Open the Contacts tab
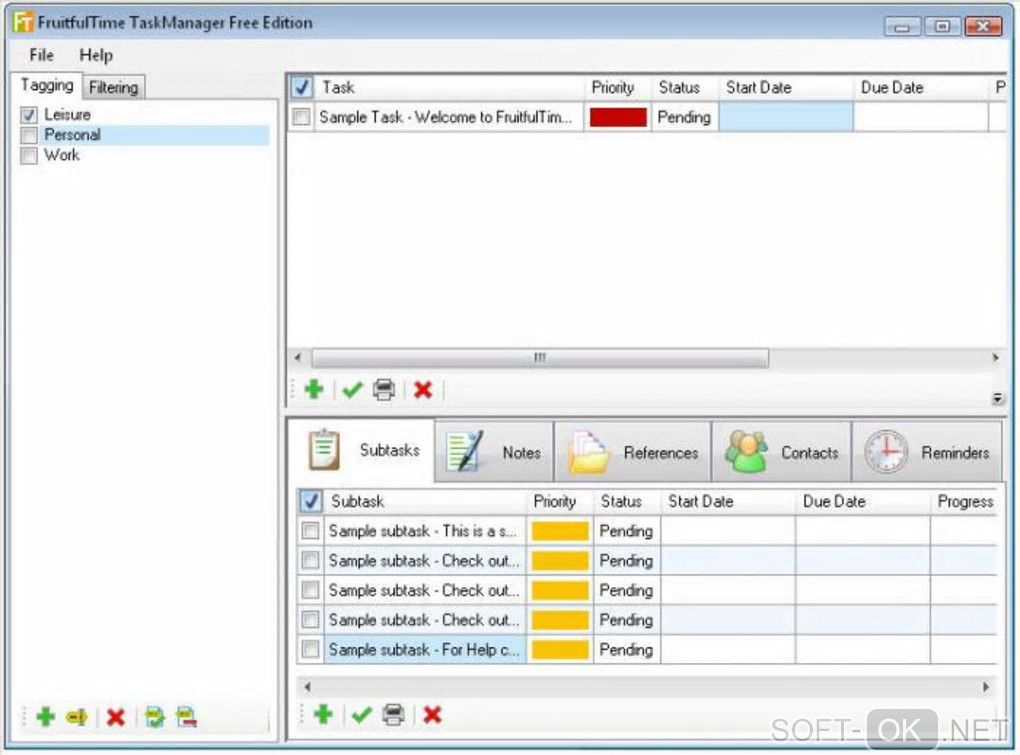This screenshot has width=1020, height=755. 782,452
